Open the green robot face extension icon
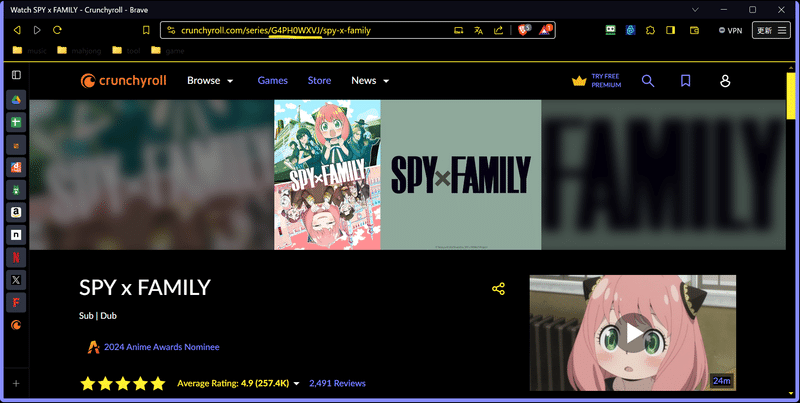 point(610,31)
